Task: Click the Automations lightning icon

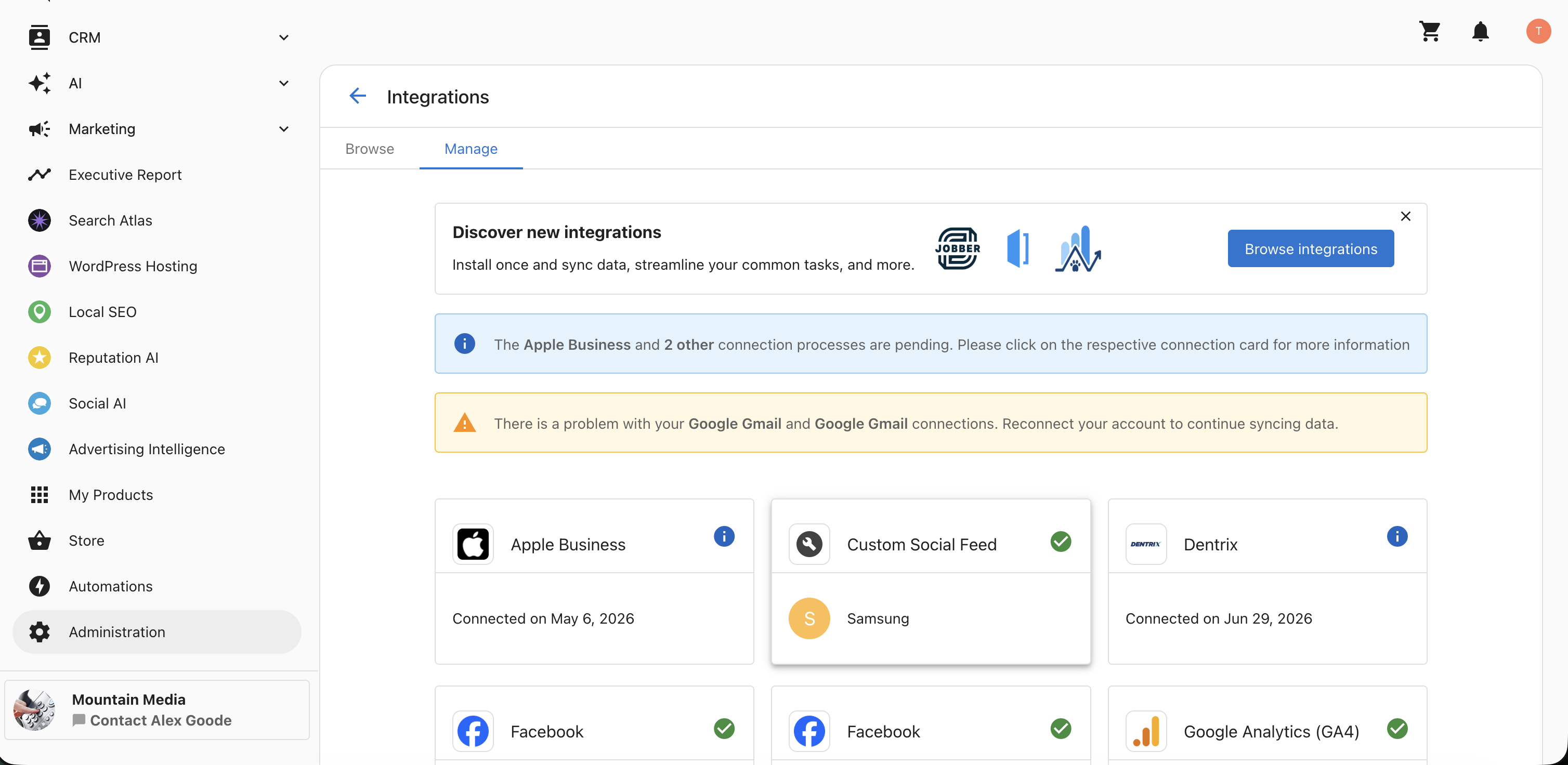Action: click(40, 586)
